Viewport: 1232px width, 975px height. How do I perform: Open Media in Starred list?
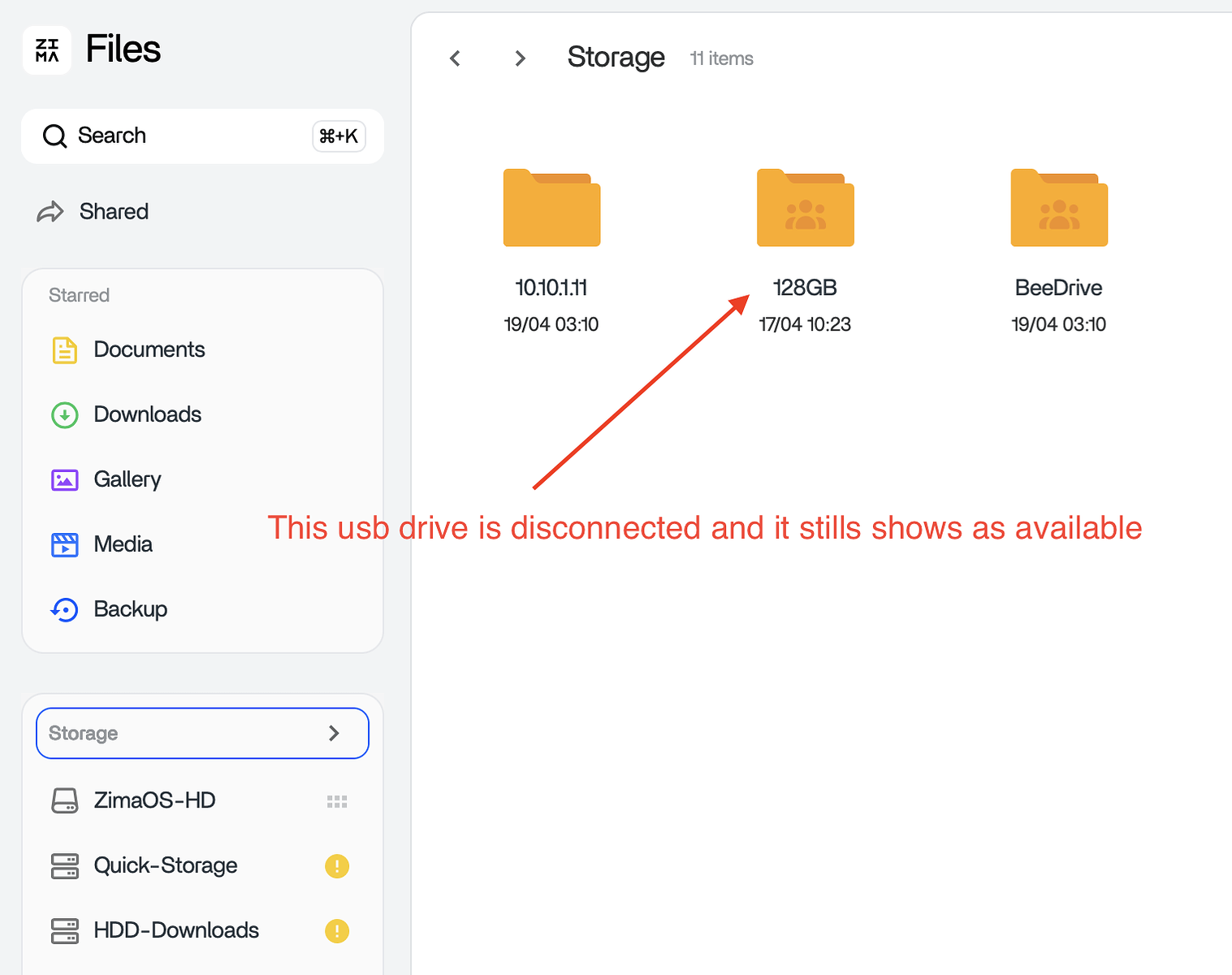[x=123, y=544]
